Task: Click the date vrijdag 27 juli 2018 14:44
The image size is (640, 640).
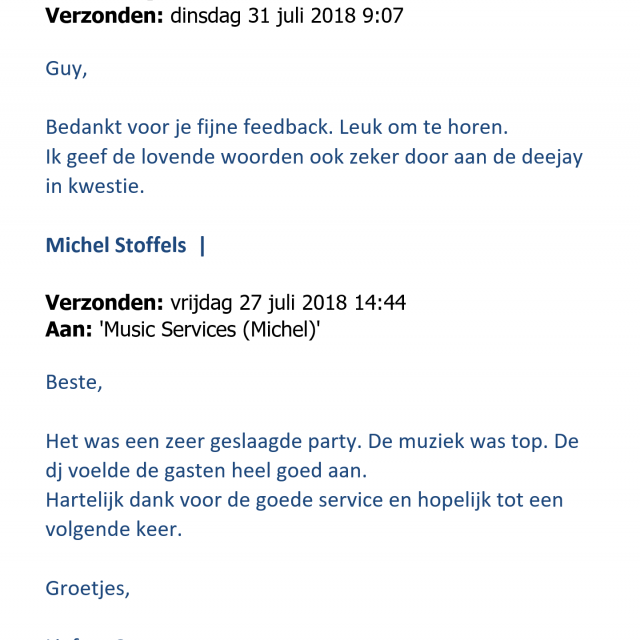Action: point(288,303)
